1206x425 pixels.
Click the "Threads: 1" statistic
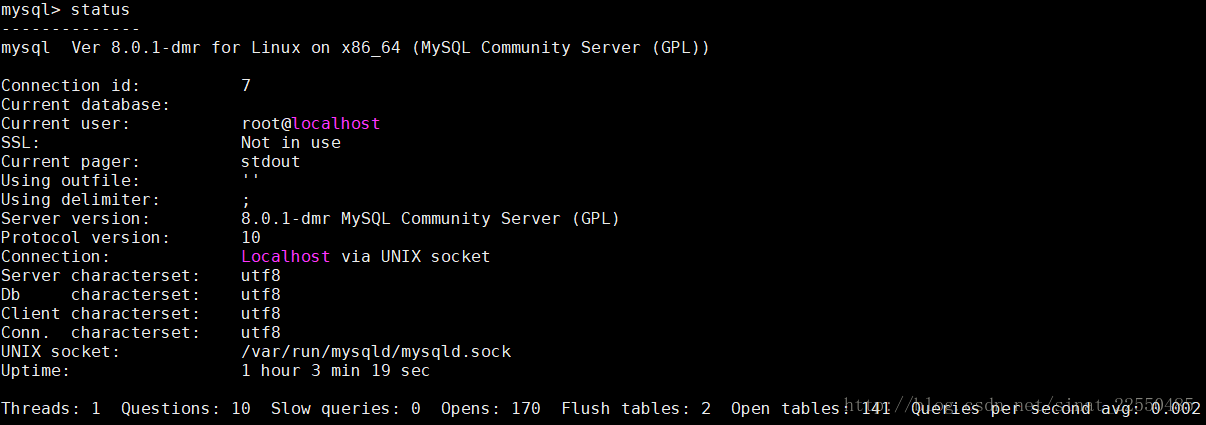pyautogui.click(x=51, y=409)
